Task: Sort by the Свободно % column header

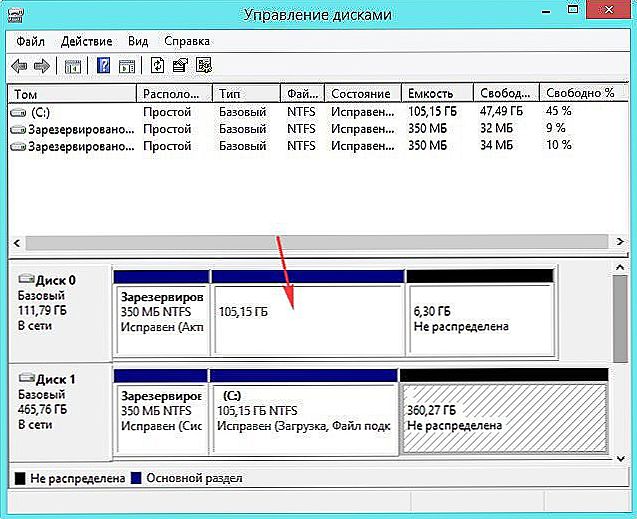Action: point(584,94)
